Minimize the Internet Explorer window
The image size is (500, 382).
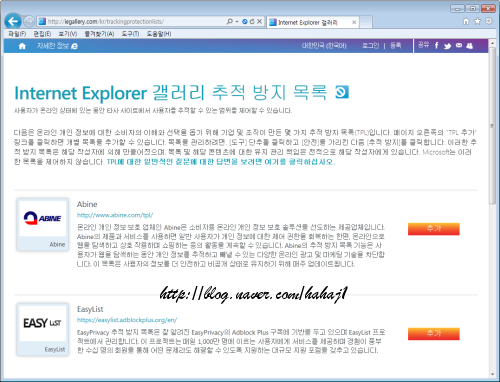click(457, 8)
